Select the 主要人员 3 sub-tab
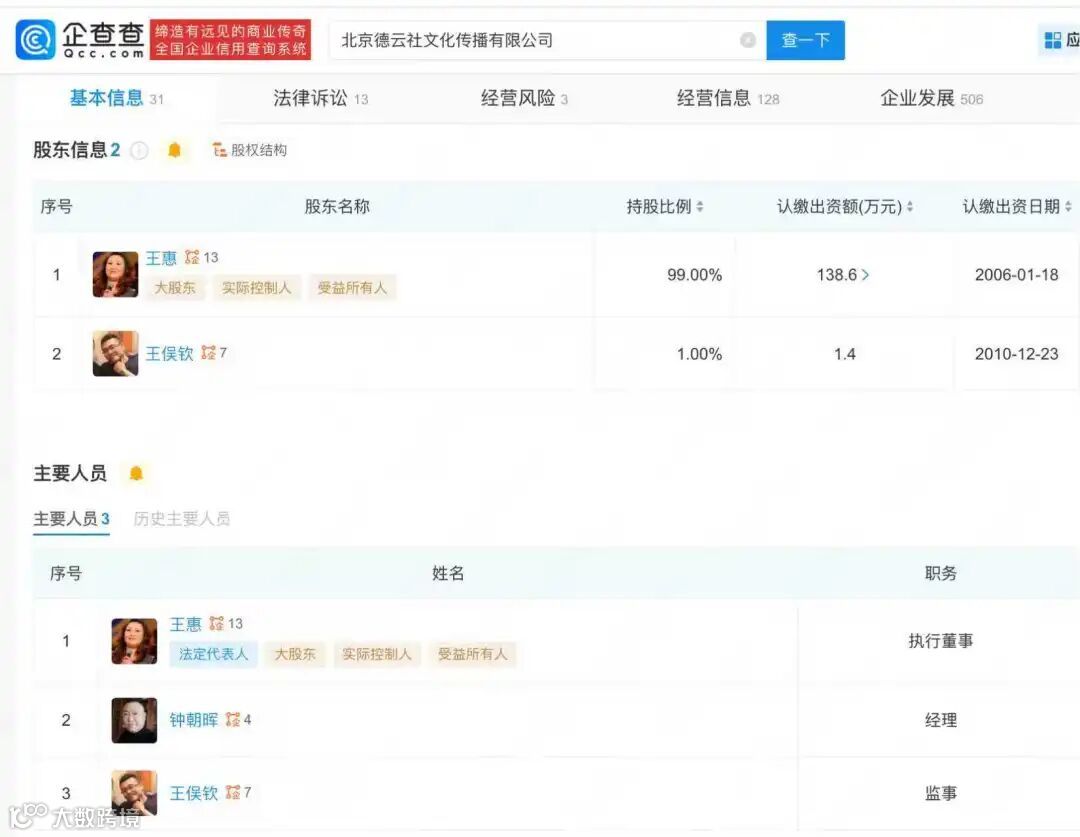The height and width of the screenshot is (837, 1080). (x=72, y=518)
